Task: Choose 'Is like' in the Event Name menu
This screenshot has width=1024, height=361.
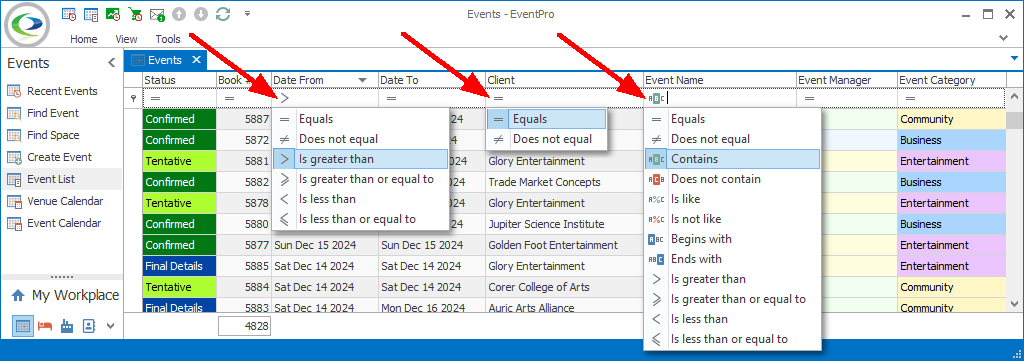Action: click(x=732, y=199)
